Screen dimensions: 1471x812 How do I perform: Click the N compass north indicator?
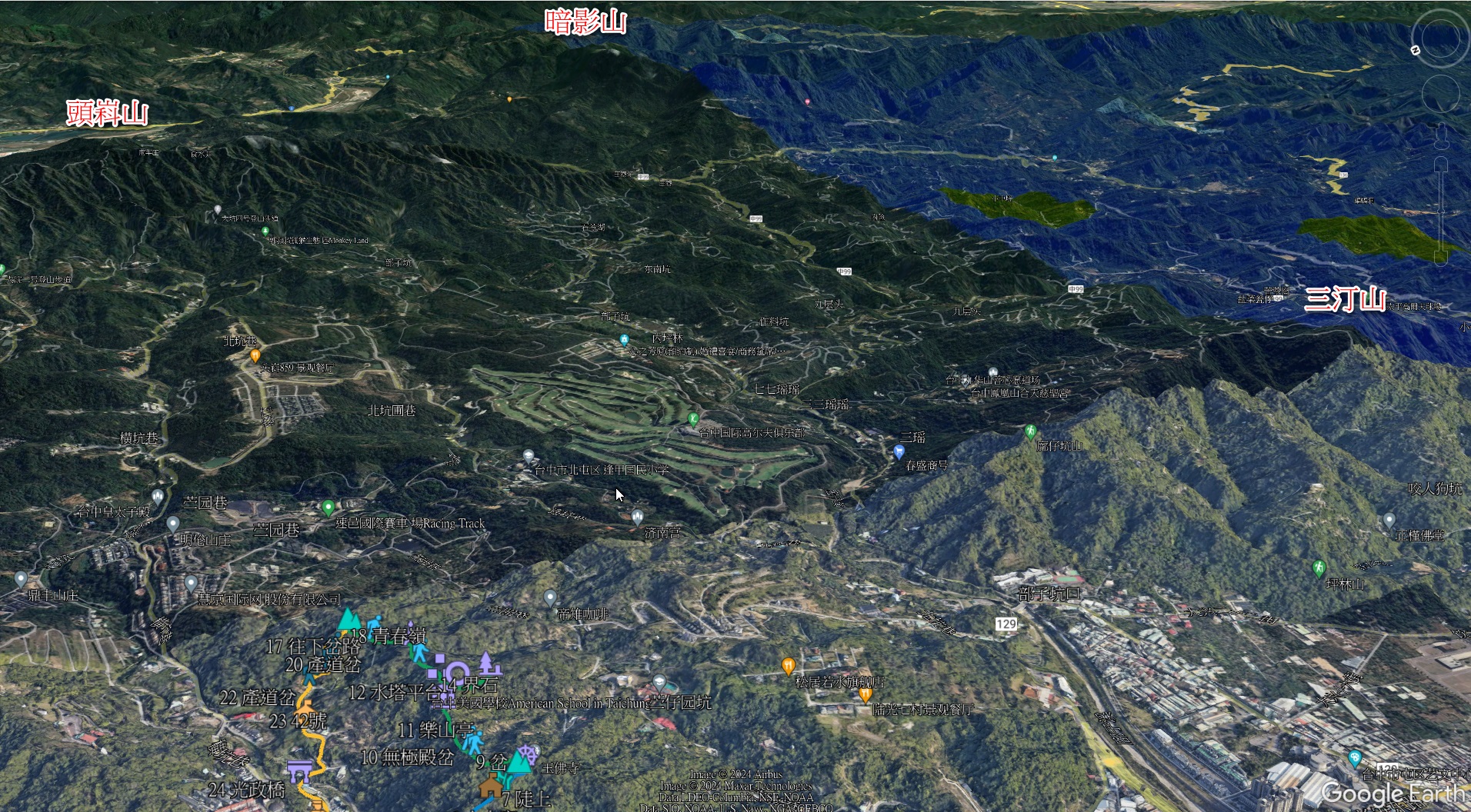point(1415,50)
